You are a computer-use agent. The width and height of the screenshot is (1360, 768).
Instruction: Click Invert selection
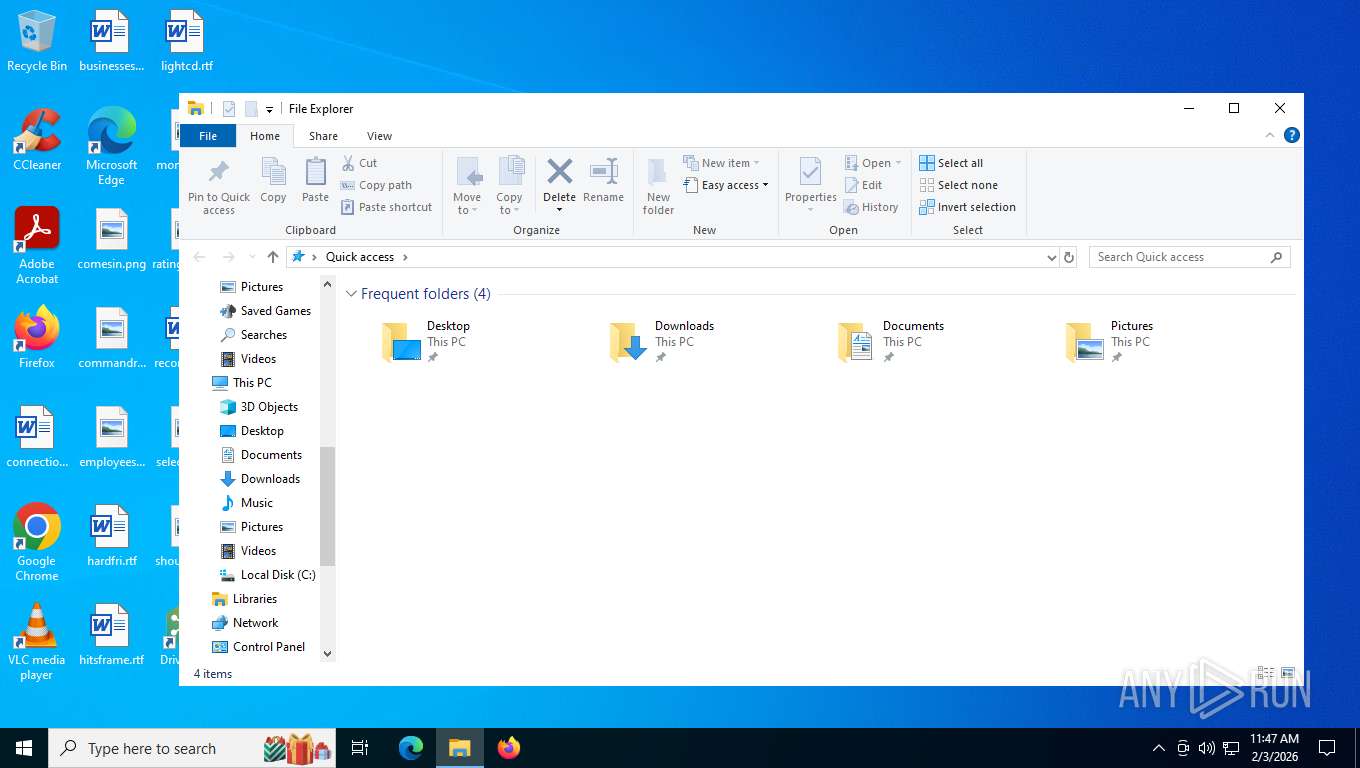click(967, 207)
